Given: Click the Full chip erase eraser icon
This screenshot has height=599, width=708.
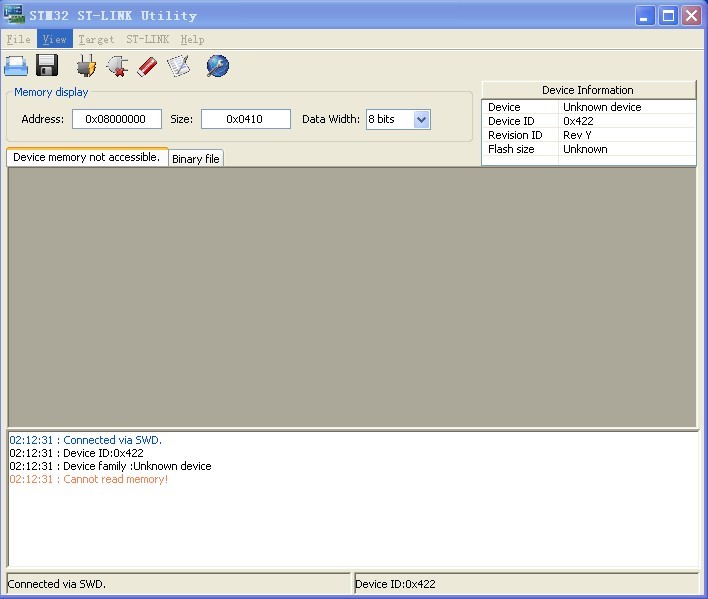Looking at the screenshot, I should [x=147, y=66].
